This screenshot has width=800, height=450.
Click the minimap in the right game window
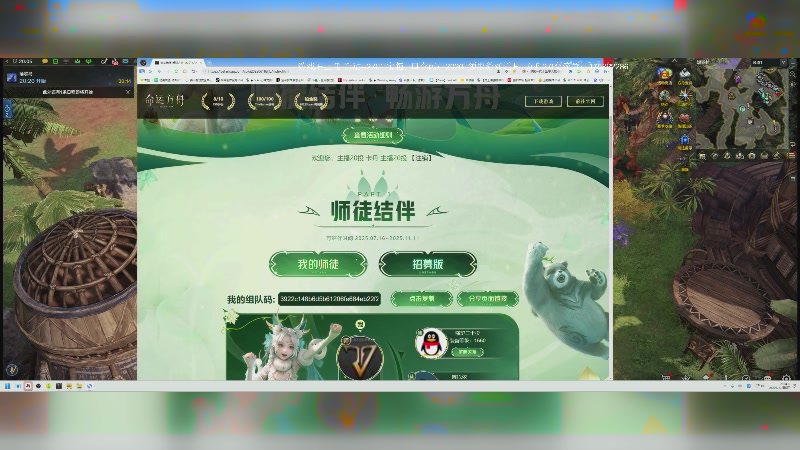(x=743, y=108)
